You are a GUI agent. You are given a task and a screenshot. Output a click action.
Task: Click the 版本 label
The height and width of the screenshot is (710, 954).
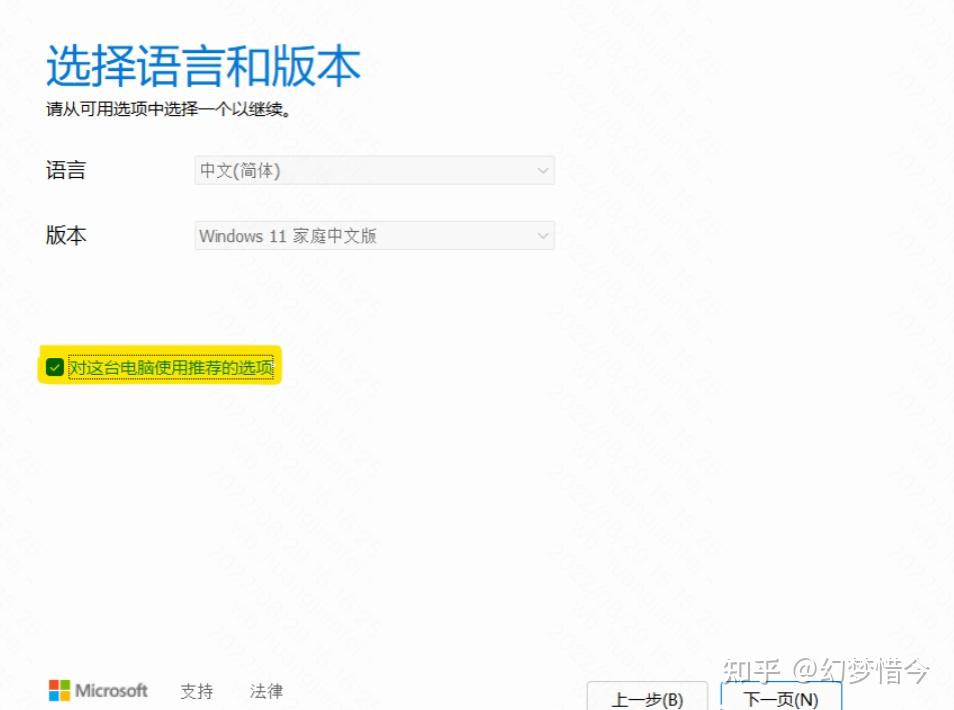(66, 235)
